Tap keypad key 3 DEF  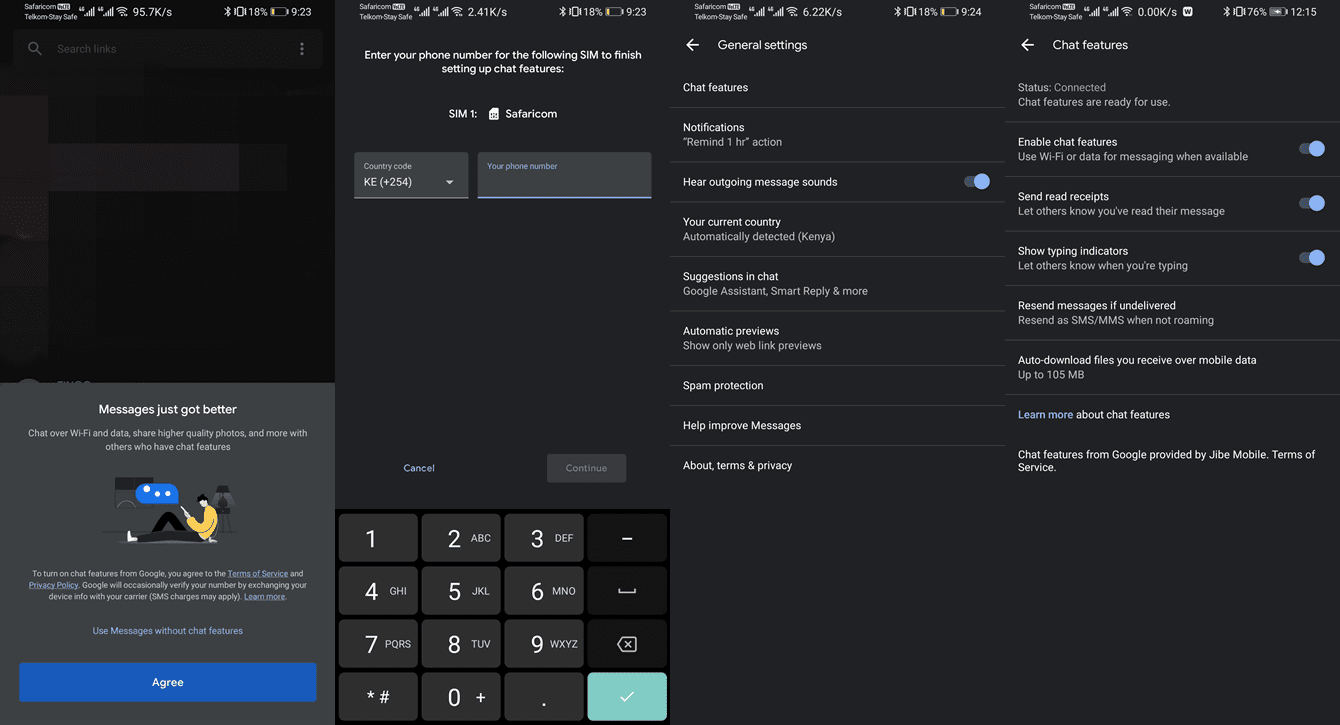click(544, 538)
